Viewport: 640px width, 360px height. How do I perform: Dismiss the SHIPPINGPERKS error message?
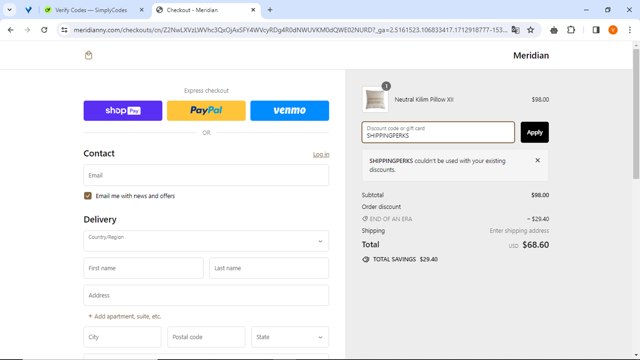(x=538, y=160)
